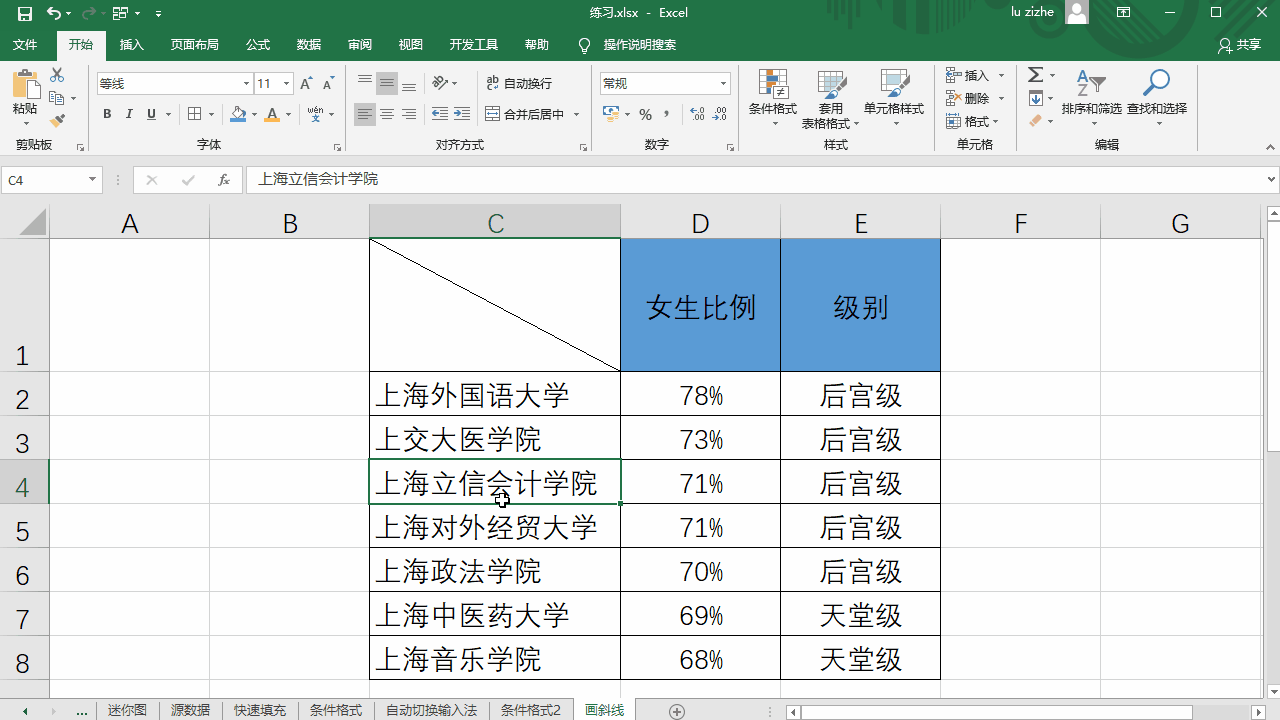
Task: Save workbook via quick access floppy icon
Action: (24, 13)
